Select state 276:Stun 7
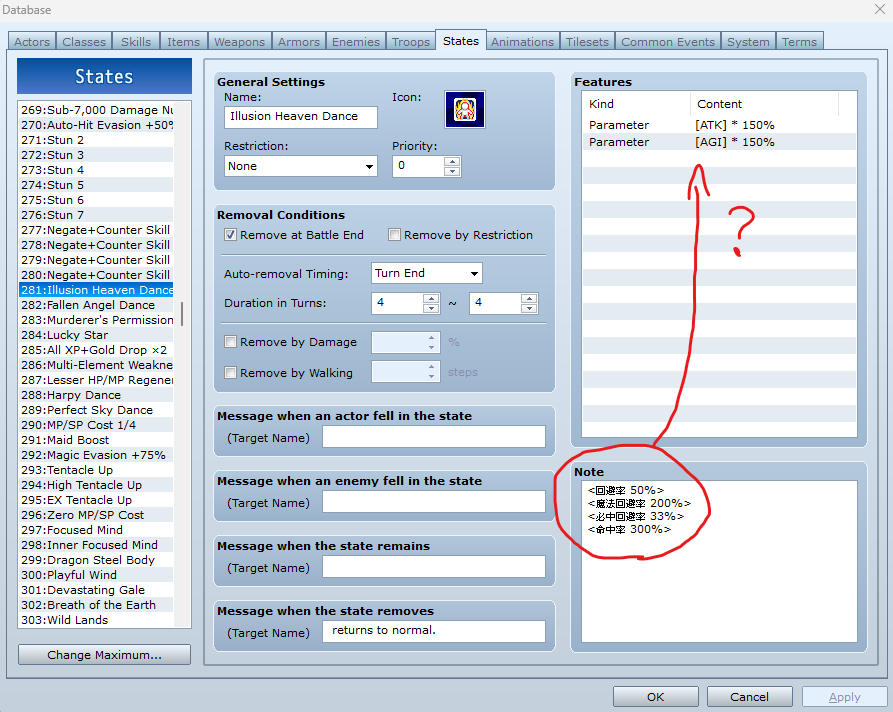Image resolution: width=893 pixels, height=712 pixels. 96,215
